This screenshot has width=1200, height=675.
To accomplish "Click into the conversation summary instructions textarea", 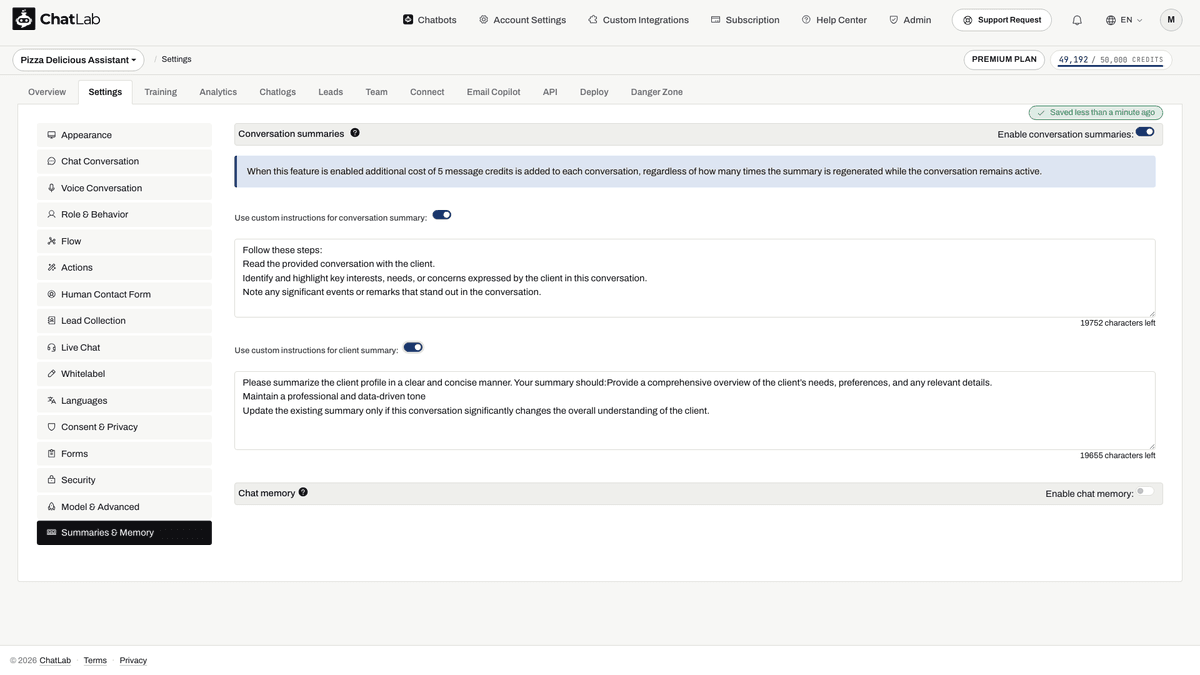I will pos(695,278).
